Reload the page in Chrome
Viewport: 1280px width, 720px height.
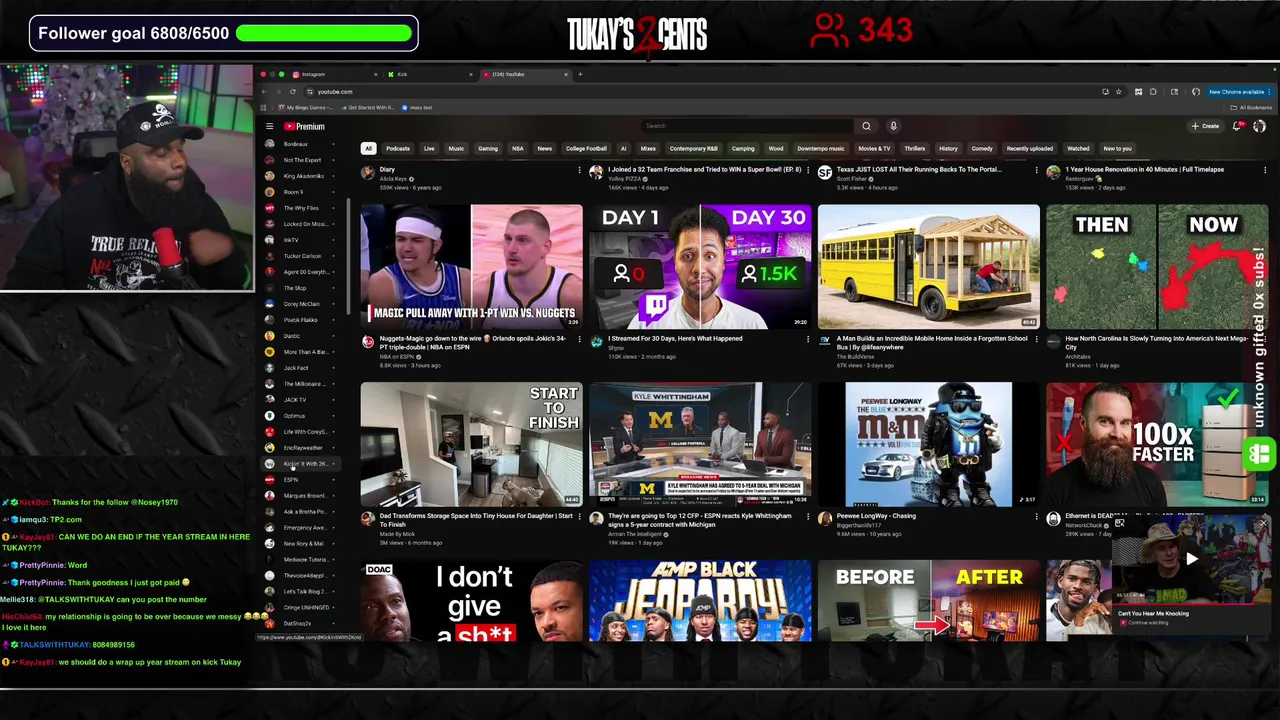pos(292,91)
